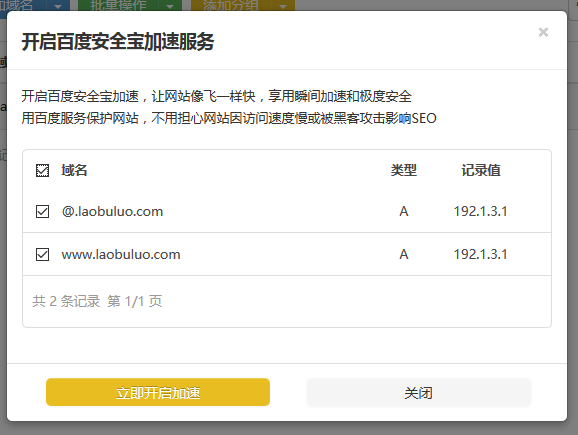Image resolution: width=578 pixels, height=435 pixels.
Task: Click the 共 2 条记录 第 1/1 页 pager text
Action: point(97,301)
